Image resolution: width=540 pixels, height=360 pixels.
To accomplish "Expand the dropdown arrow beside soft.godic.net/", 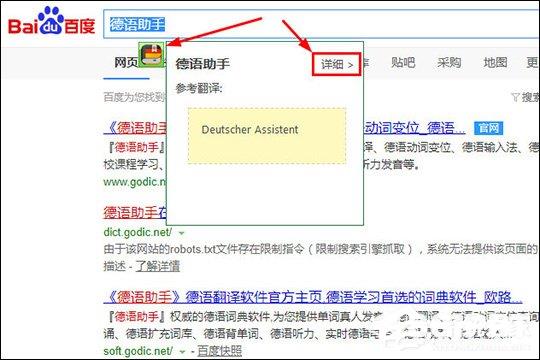I will tap(182, 352).
